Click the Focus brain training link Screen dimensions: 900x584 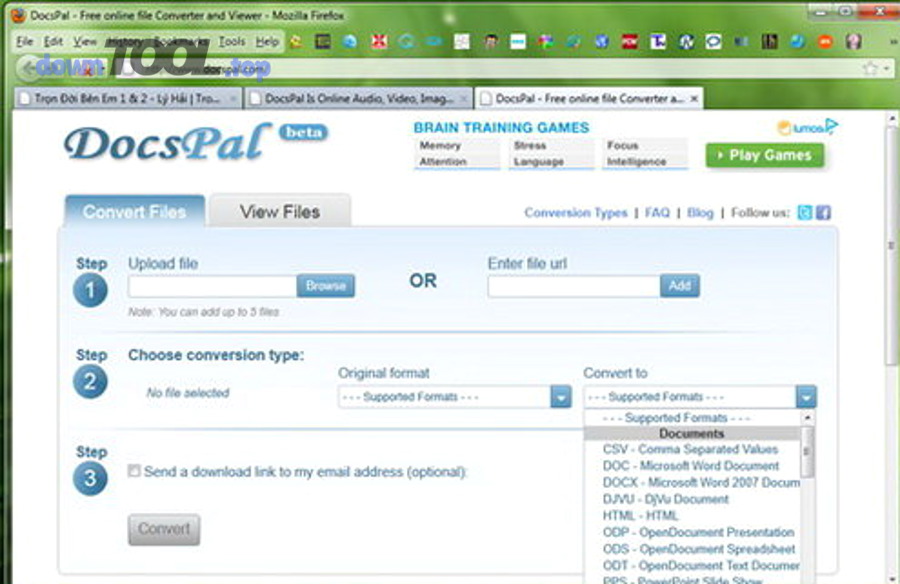point(623,145)
